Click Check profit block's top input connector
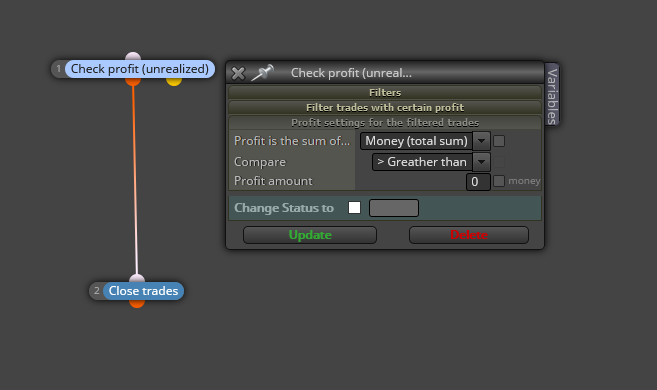This screenshot has width=657, height=390. (x=133, y=56)
